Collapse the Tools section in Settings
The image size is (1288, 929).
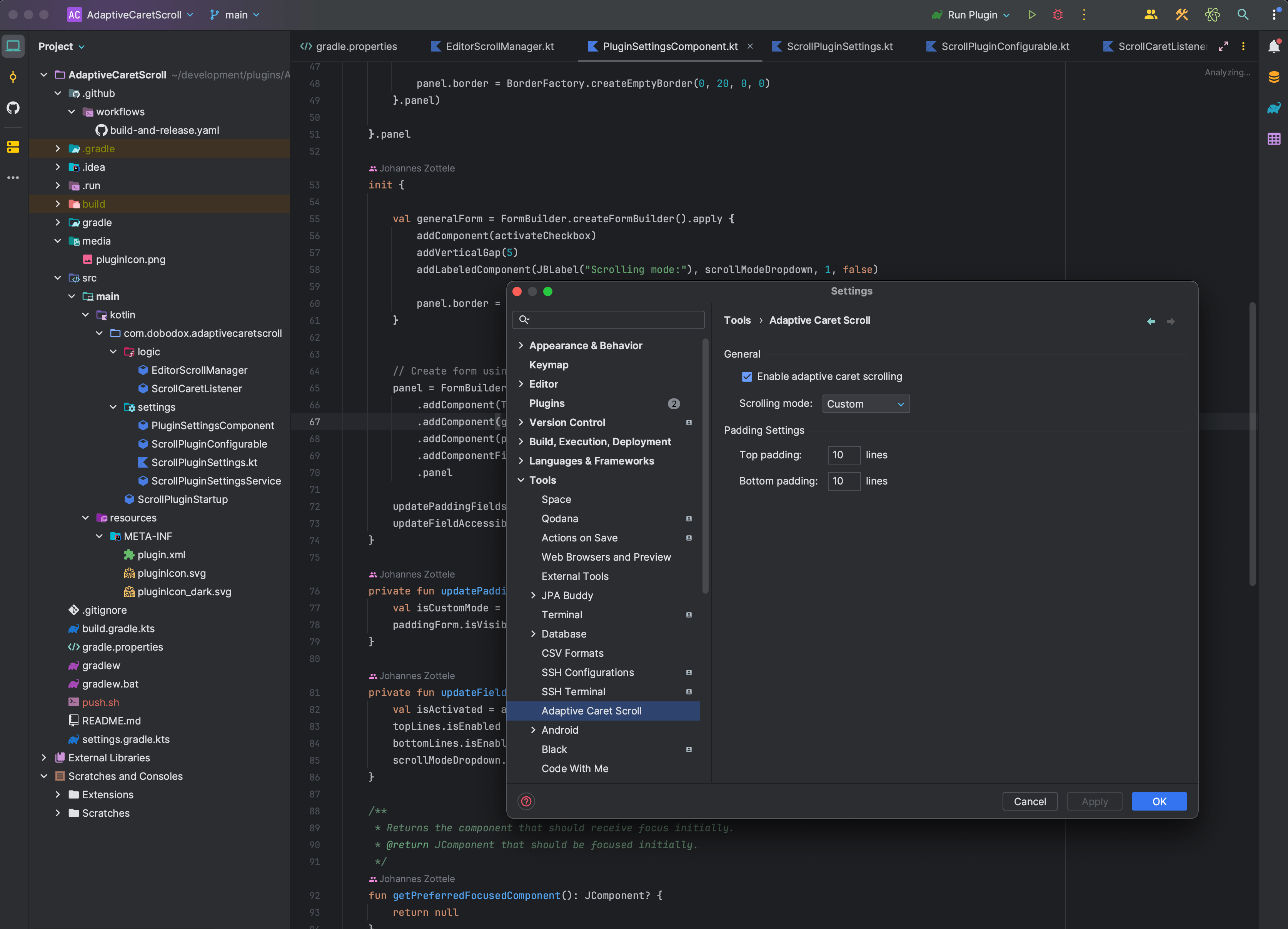tap(521, 479)
